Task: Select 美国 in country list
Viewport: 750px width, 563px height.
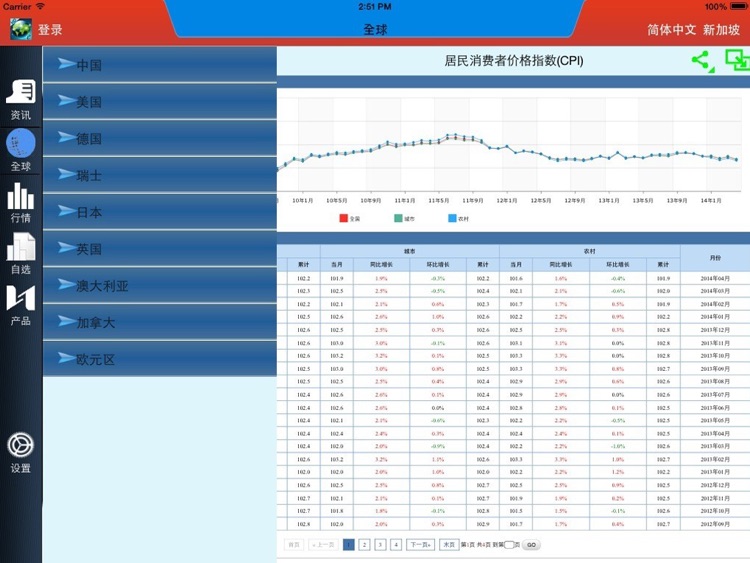Action: tap(160, 101)
